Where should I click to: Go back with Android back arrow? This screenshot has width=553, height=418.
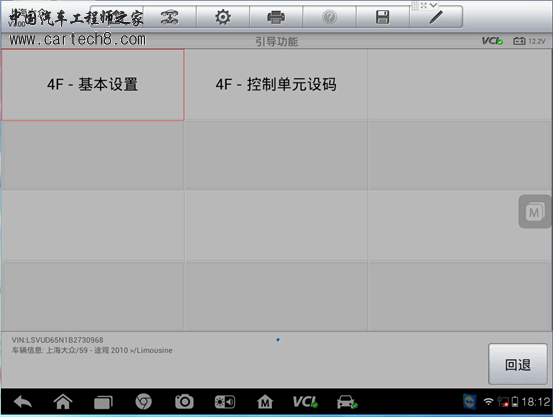coord(23,402)
